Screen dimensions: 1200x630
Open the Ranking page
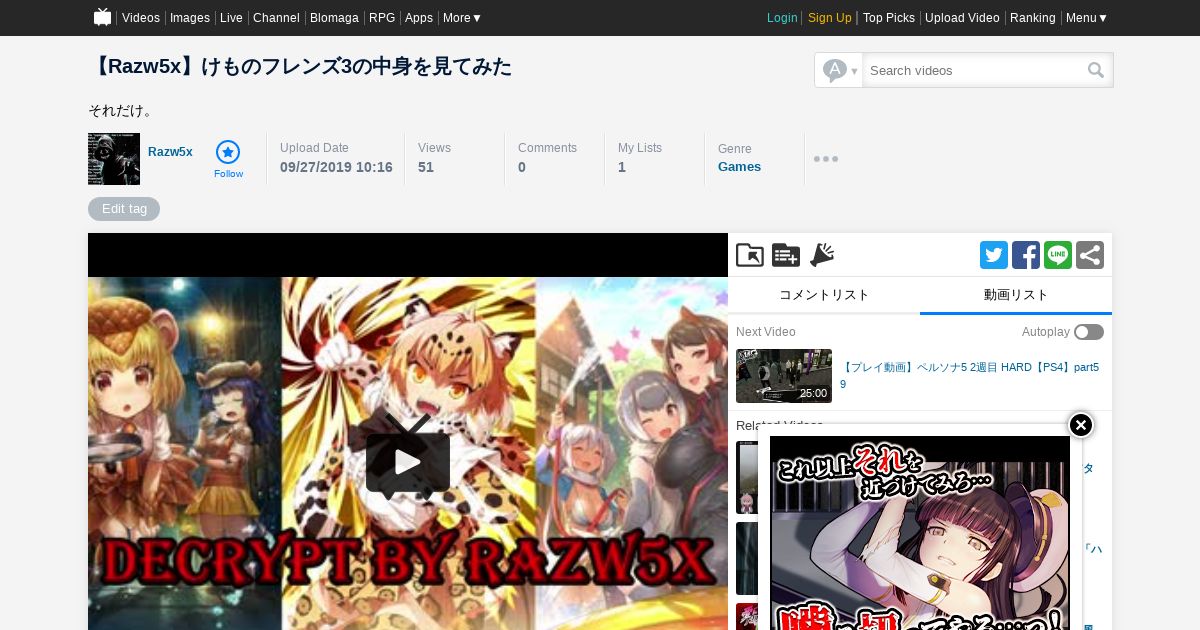tap(1033, 18)
